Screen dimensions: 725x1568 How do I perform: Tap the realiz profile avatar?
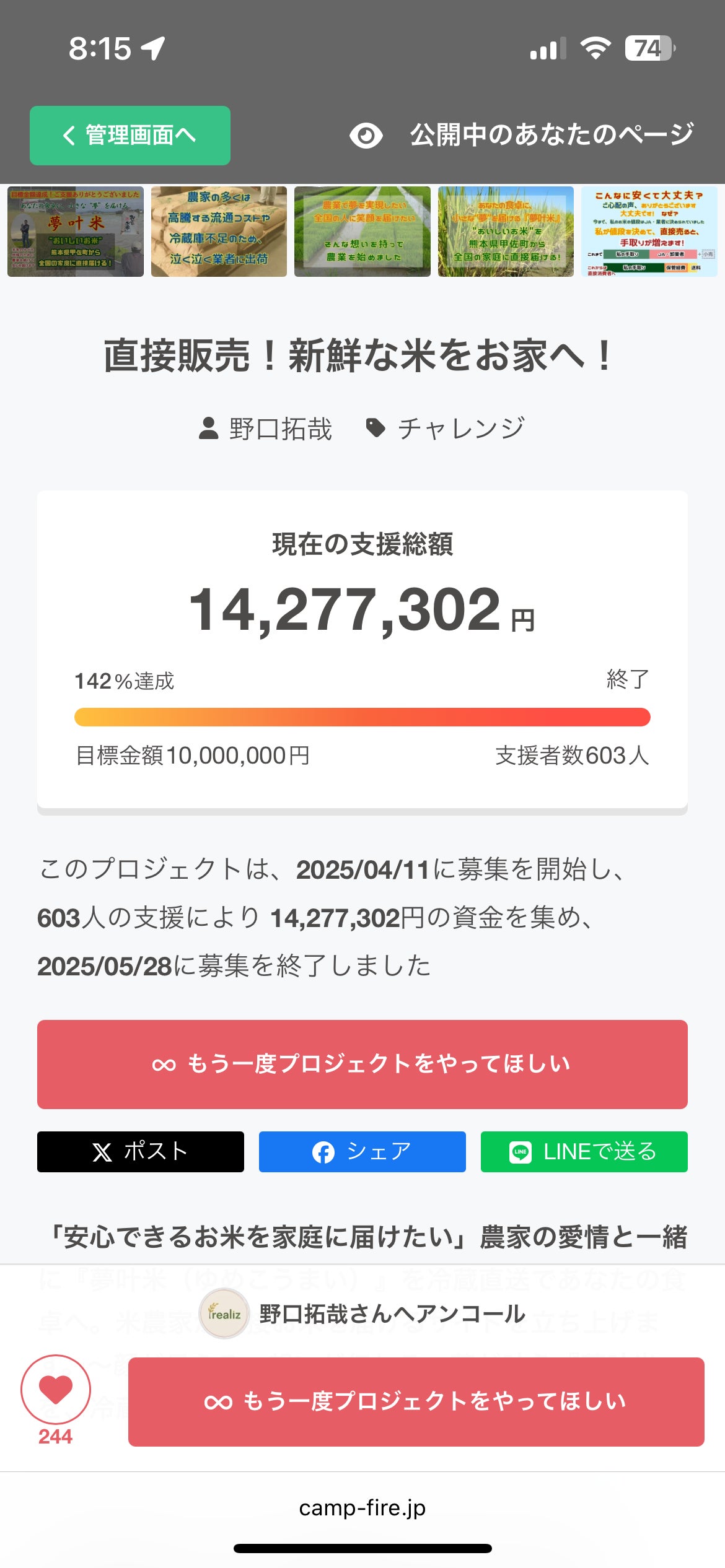(224, 1313)
